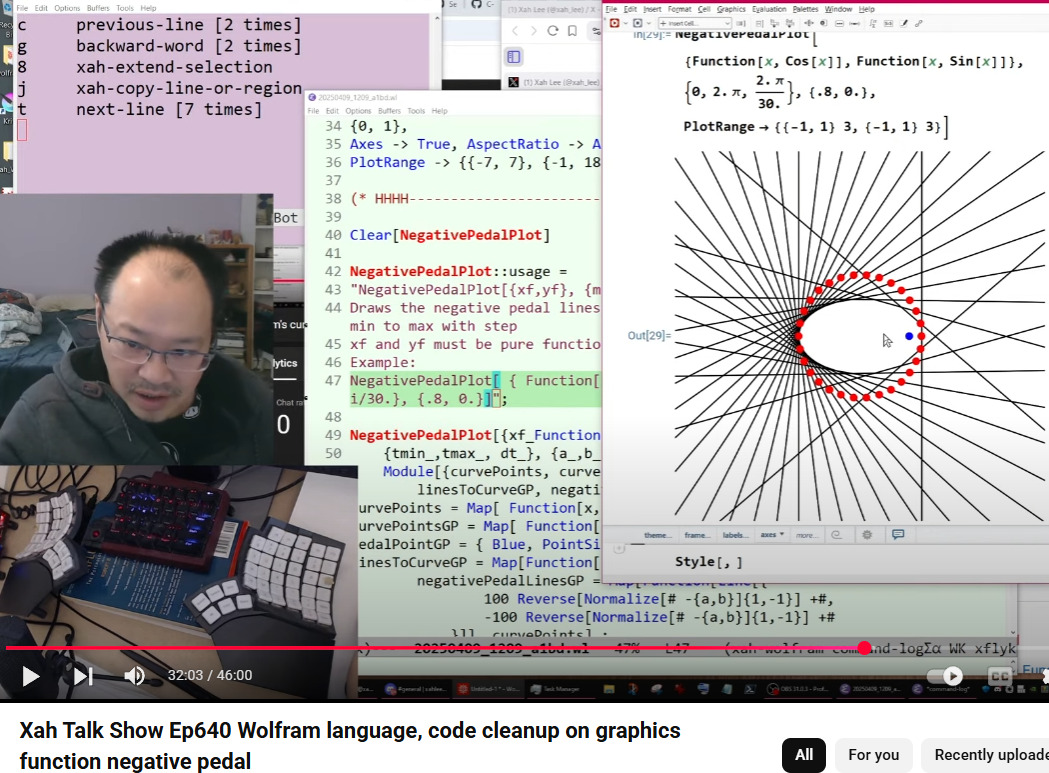The image size is (1049, 773).
Task: Open the Insert Cell dropdown
Action: click(x=694, y=23)
